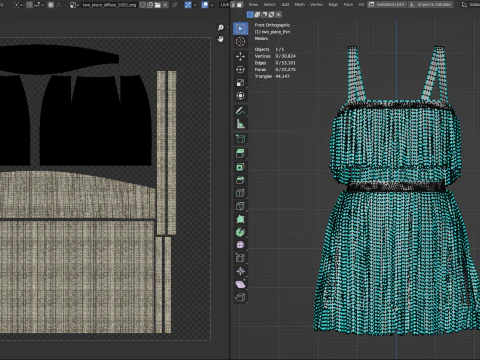This screenshot has height=360, width=480.
Task: Select the Add Cube tool
Action: (240, 139)
